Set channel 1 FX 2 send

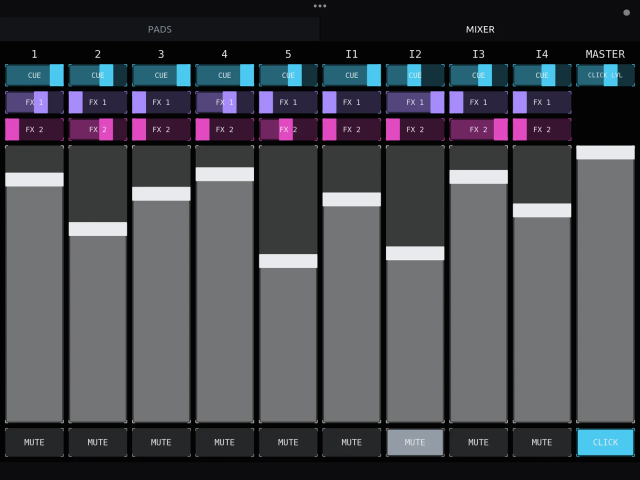[34, 129]
